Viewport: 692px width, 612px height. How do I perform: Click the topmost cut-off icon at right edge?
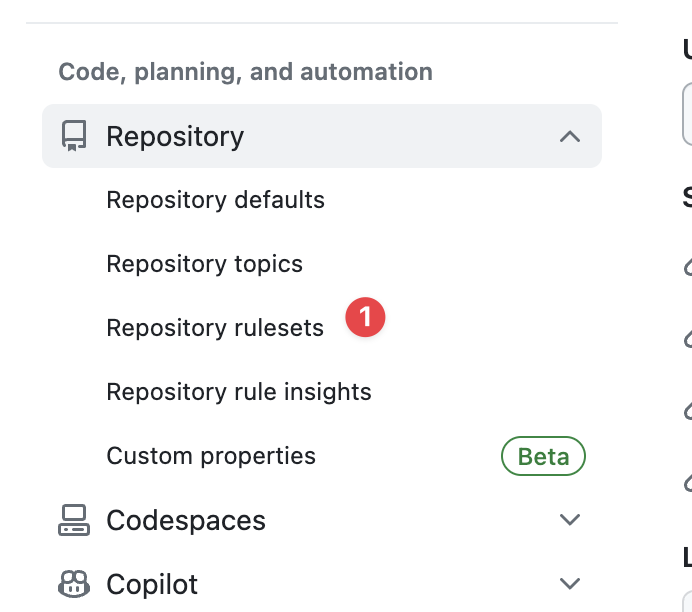688,266
